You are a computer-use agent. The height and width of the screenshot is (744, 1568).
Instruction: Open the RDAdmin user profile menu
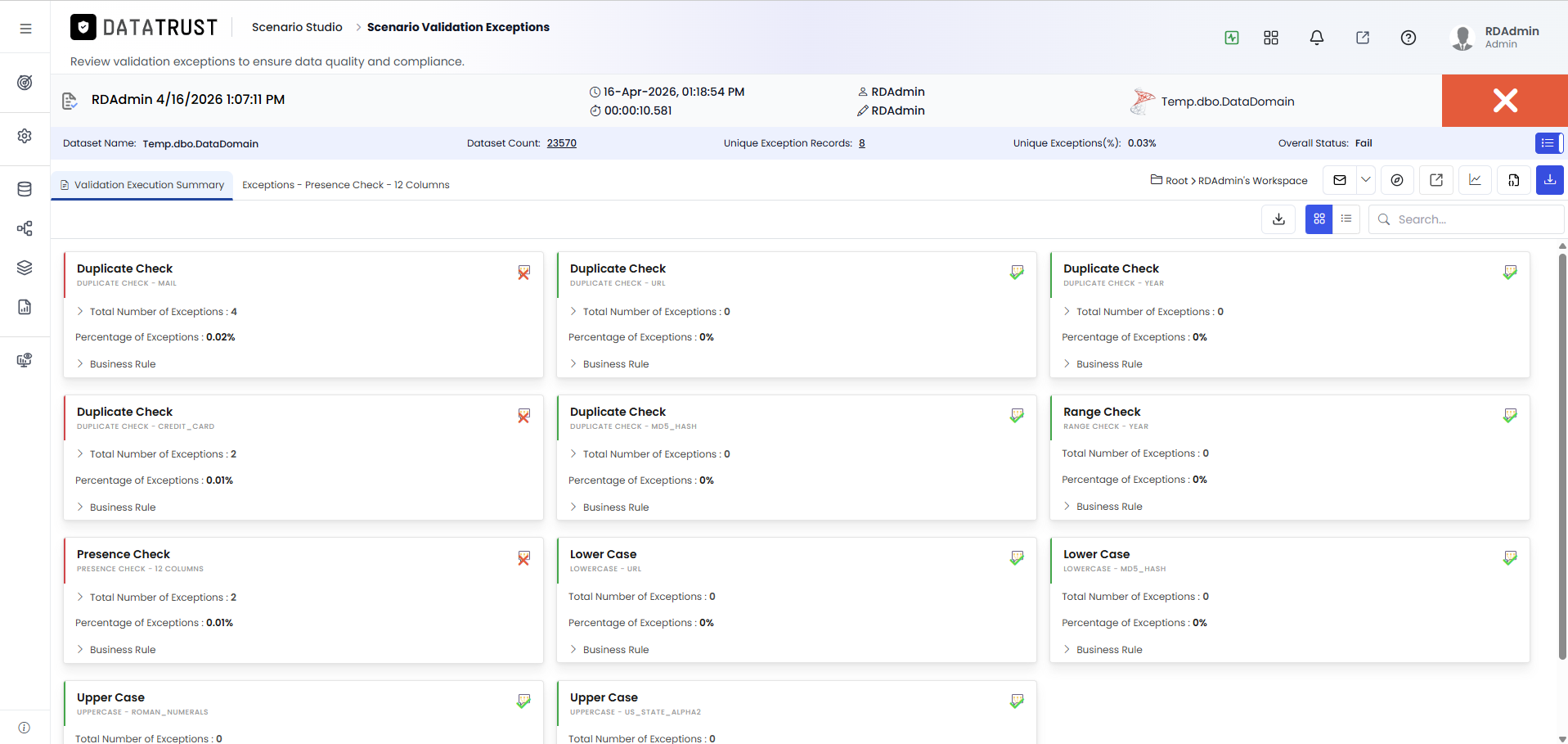coord(1495,37)
